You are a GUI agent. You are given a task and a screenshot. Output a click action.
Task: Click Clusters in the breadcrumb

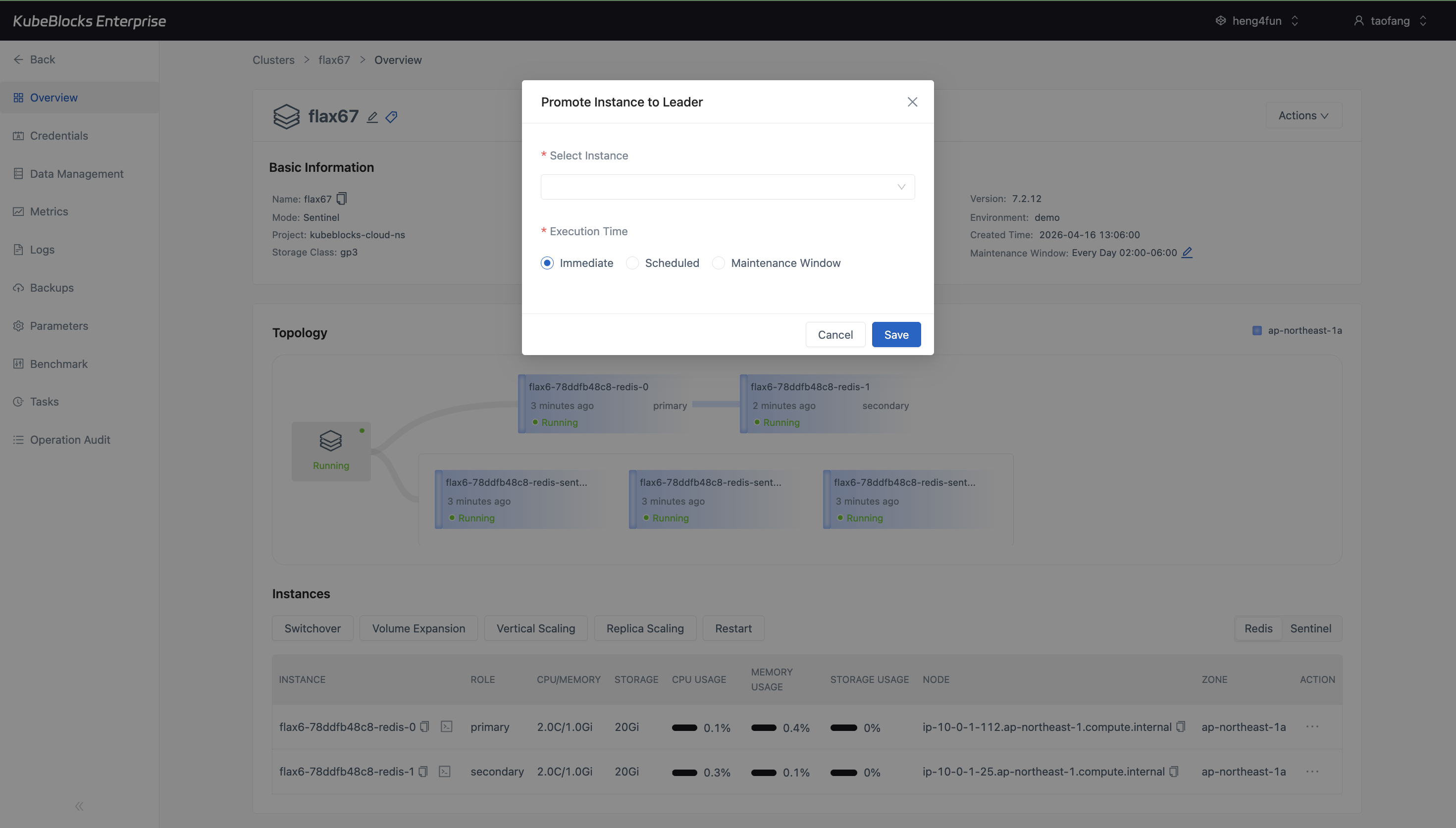pos(273,60)
